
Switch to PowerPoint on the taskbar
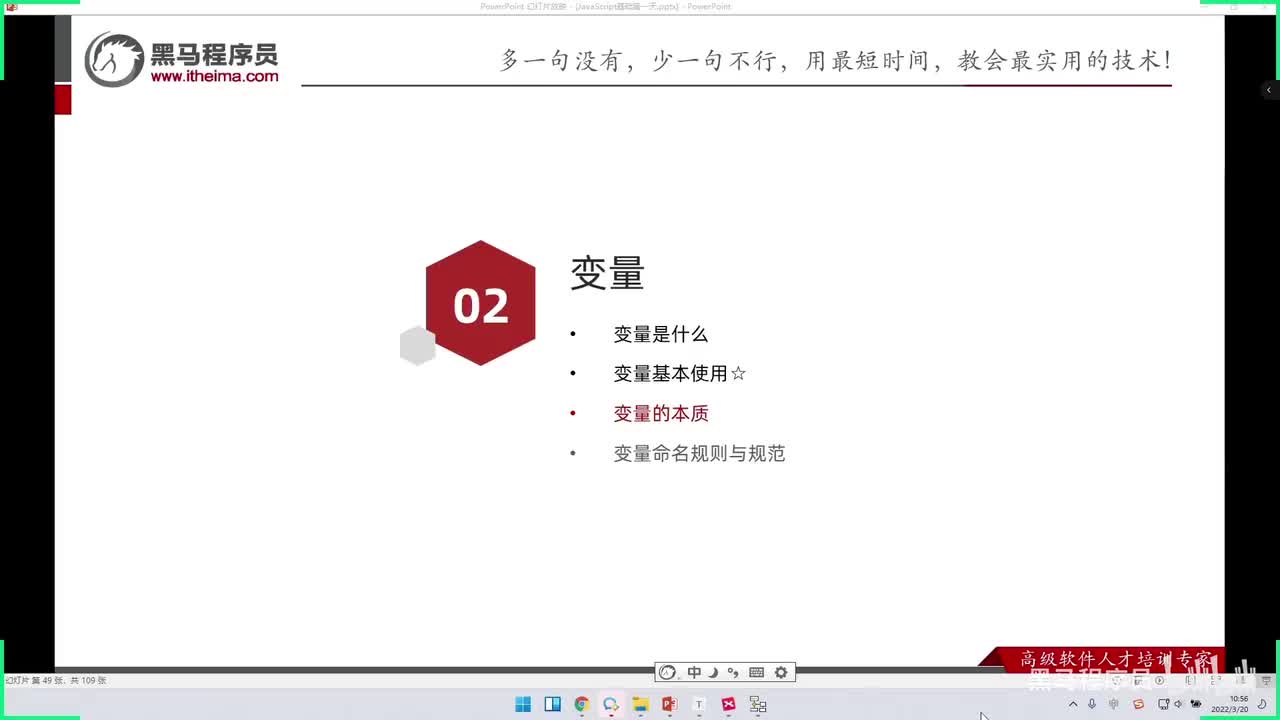click(x=669, y=704)
